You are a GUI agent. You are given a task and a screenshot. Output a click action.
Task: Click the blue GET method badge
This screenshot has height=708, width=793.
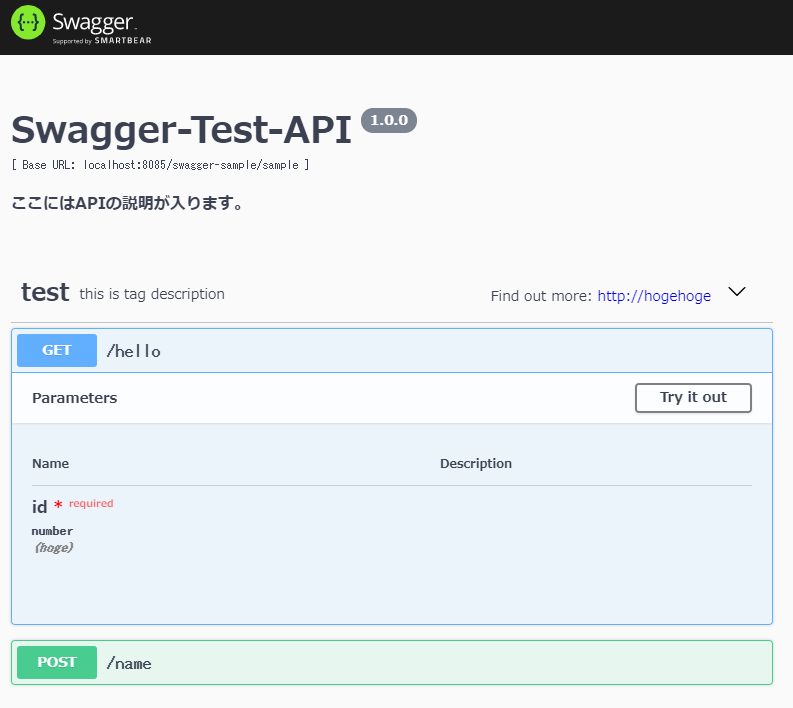click(x=57, y=350)
